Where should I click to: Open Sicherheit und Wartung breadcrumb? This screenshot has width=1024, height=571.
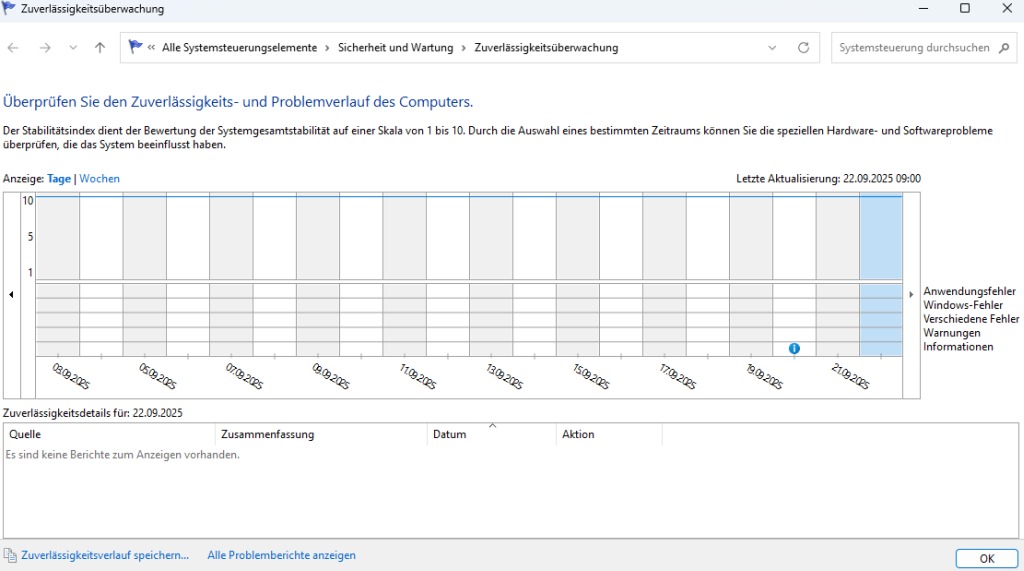395,48
